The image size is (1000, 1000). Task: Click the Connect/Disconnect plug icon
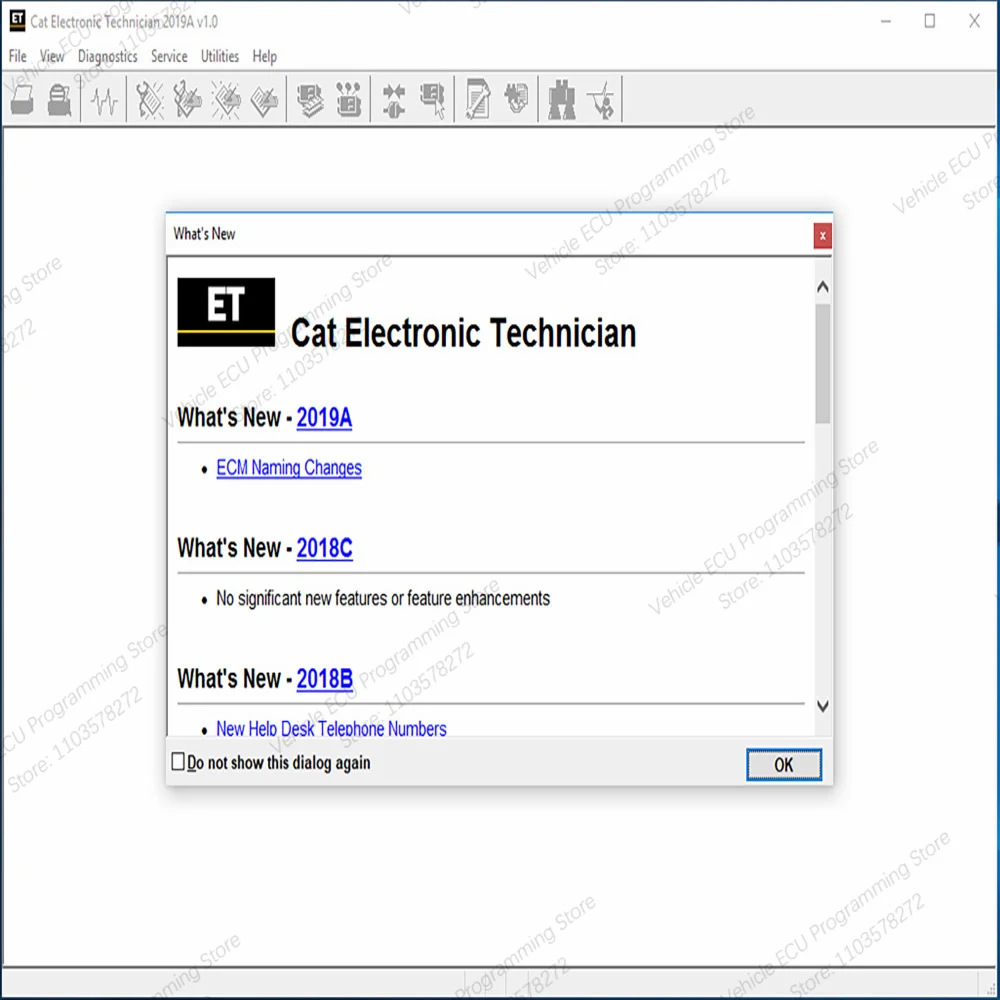tap(393, 100)
